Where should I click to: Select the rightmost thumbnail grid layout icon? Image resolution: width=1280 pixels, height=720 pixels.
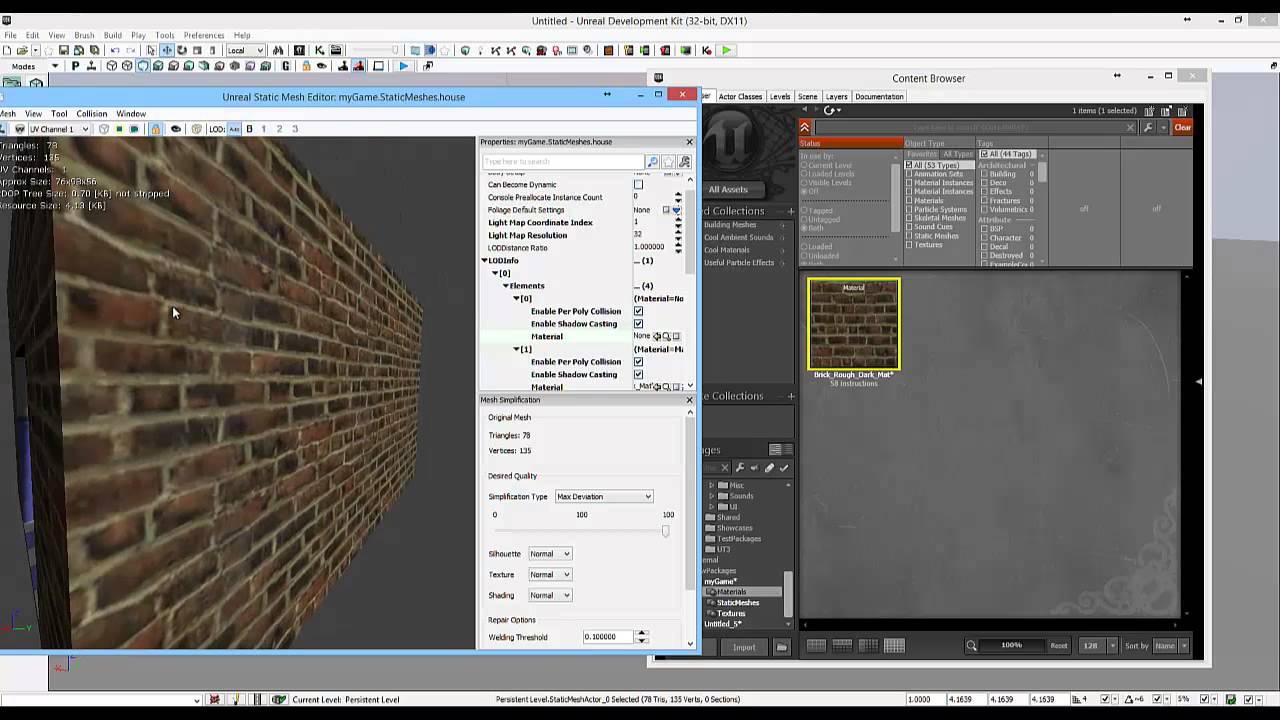[x=894, y=646]
